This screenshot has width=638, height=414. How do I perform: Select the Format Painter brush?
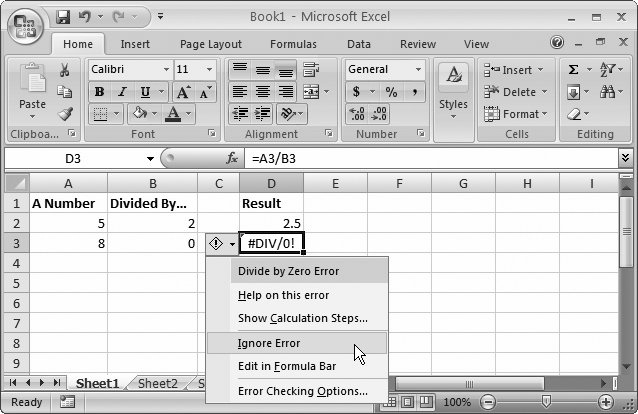click(65, 114)
